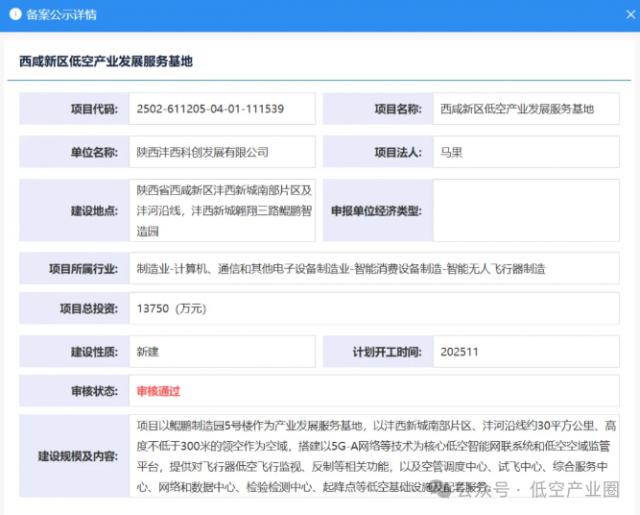Click the 建设性质 field showing 新建
This screenshot has height=515, width=640.
point(222,352)
